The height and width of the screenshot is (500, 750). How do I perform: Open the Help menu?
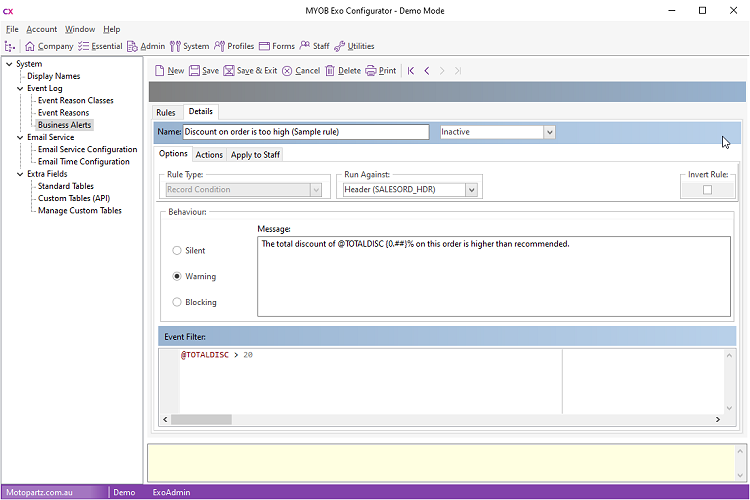pyautogui.click(x=111, y=29)
